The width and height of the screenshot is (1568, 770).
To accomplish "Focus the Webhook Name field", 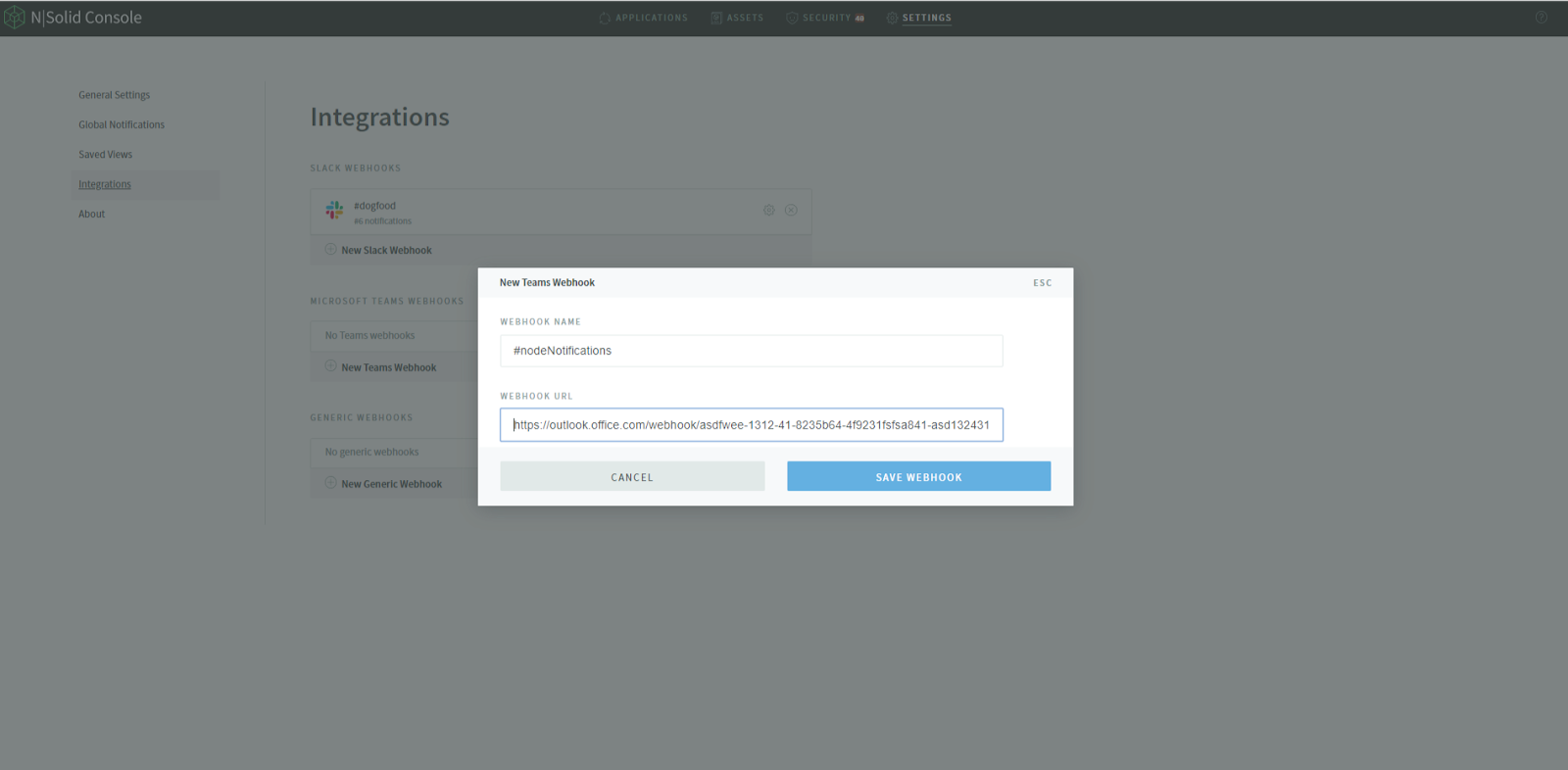I will click(x=752, y=351).
